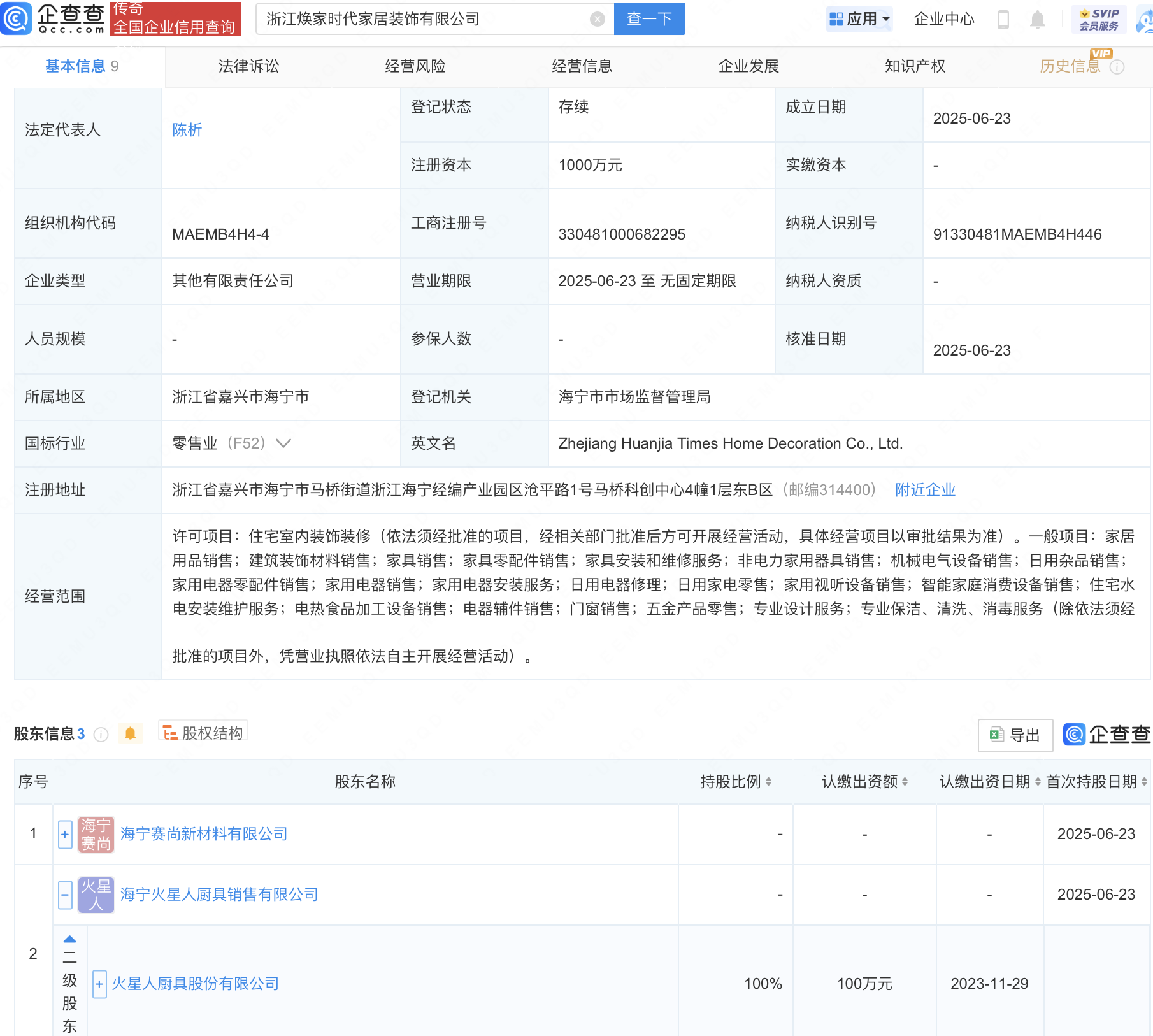1153x1036 pixels.
Task: Select registered capital 1000万元 value
Action: pos(591,165)
